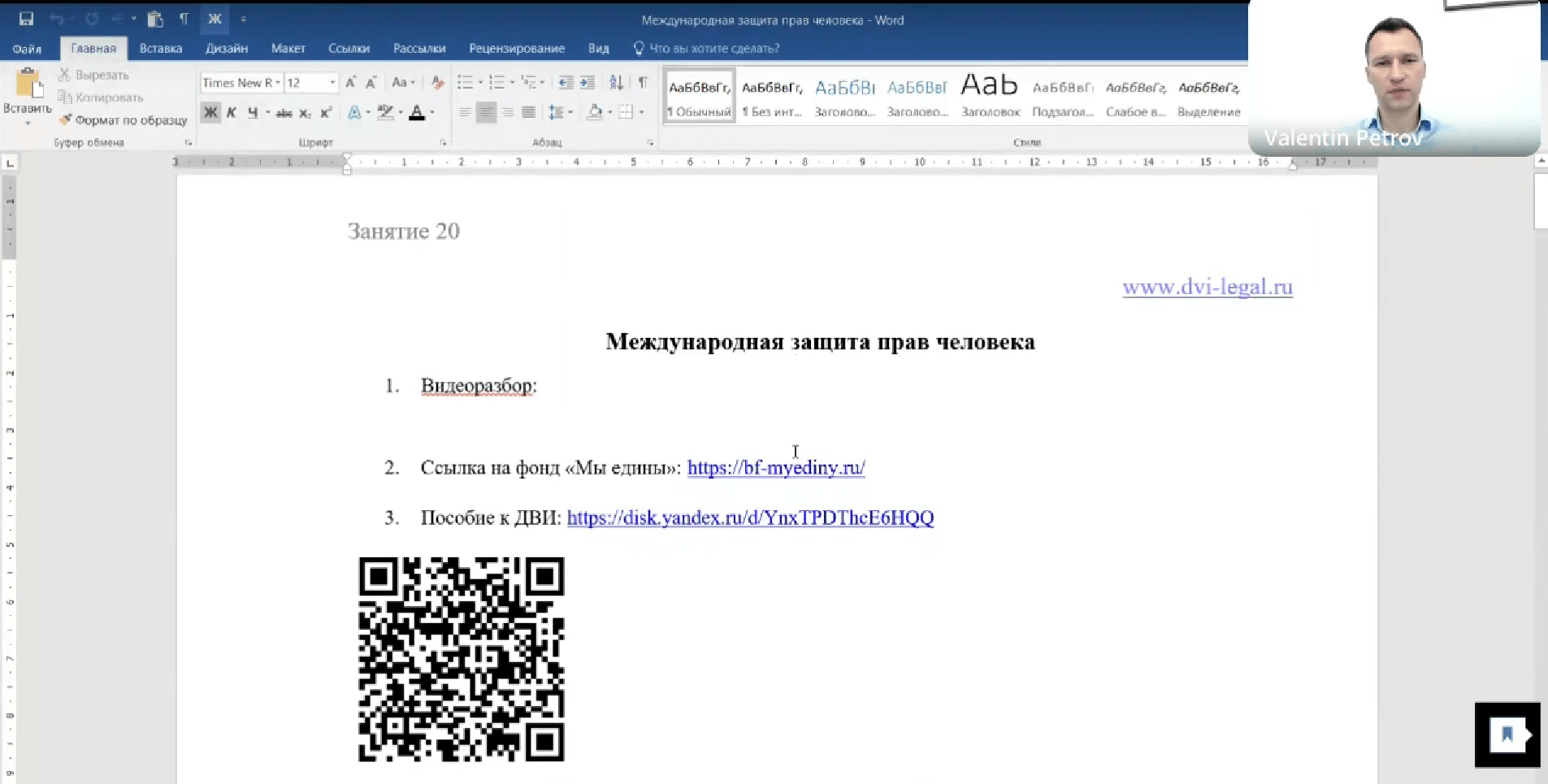Toggle italic with the К icon
Image resolution: width=1548 pixels, height=784 pixels.
tap(232, 112)
